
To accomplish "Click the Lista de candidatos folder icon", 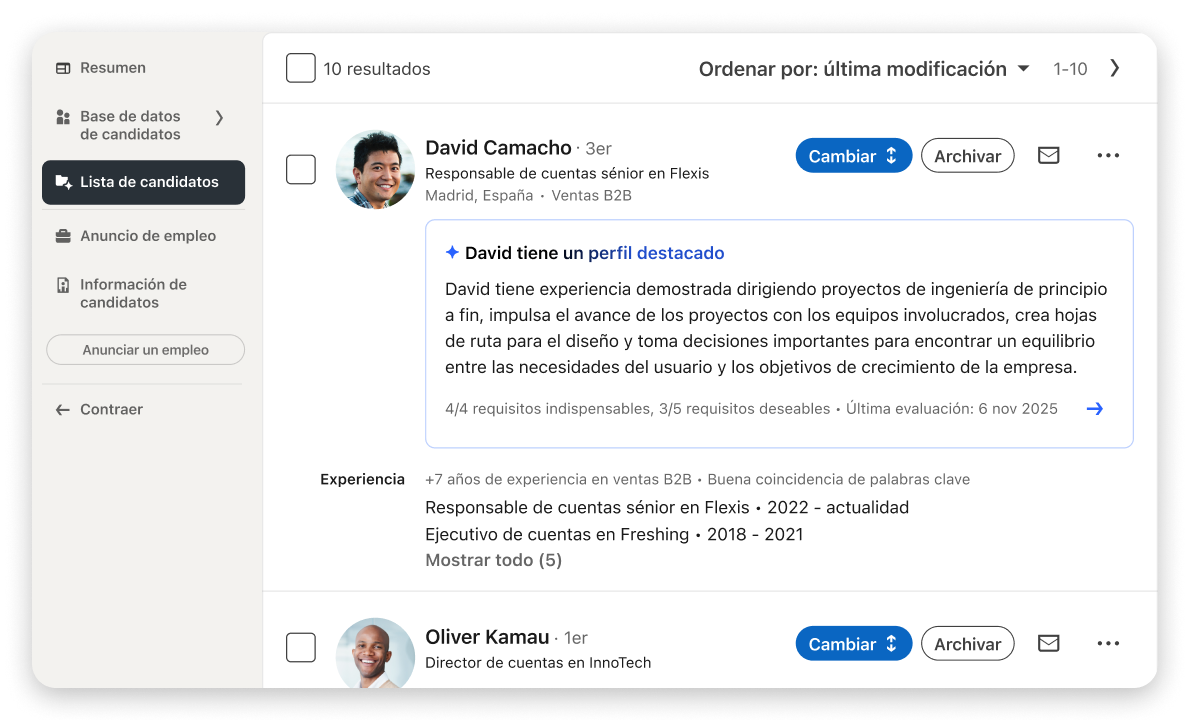I will pos(64,182).
